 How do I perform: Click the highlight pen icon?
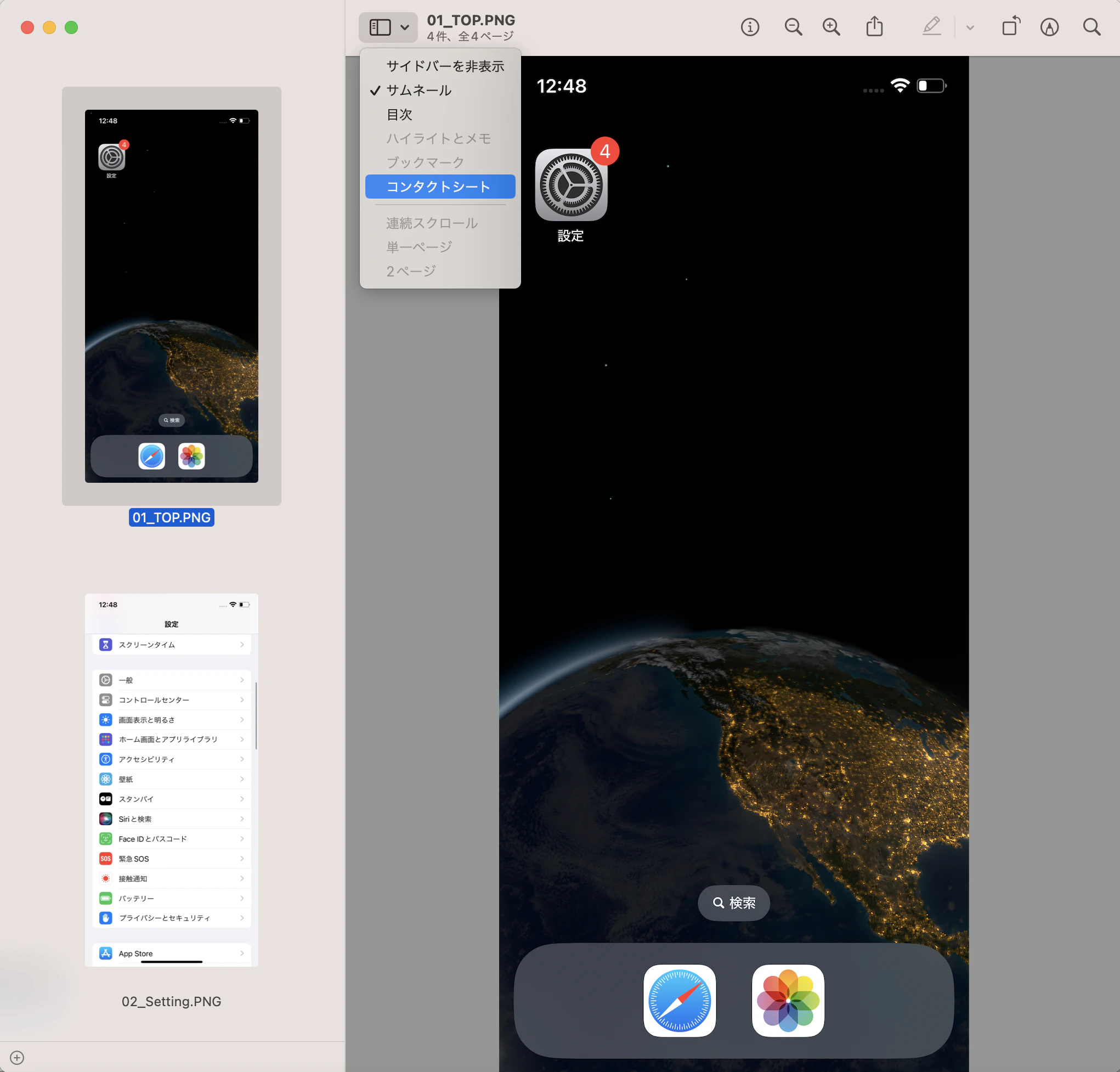[x=931, y=26]
